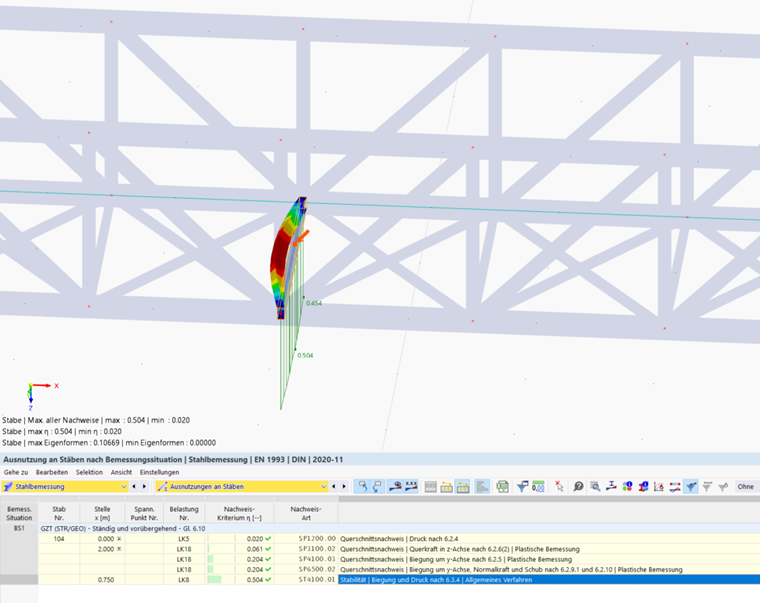Toggle result values x.xx display icon
760x603 pixels.
(411, 486)
